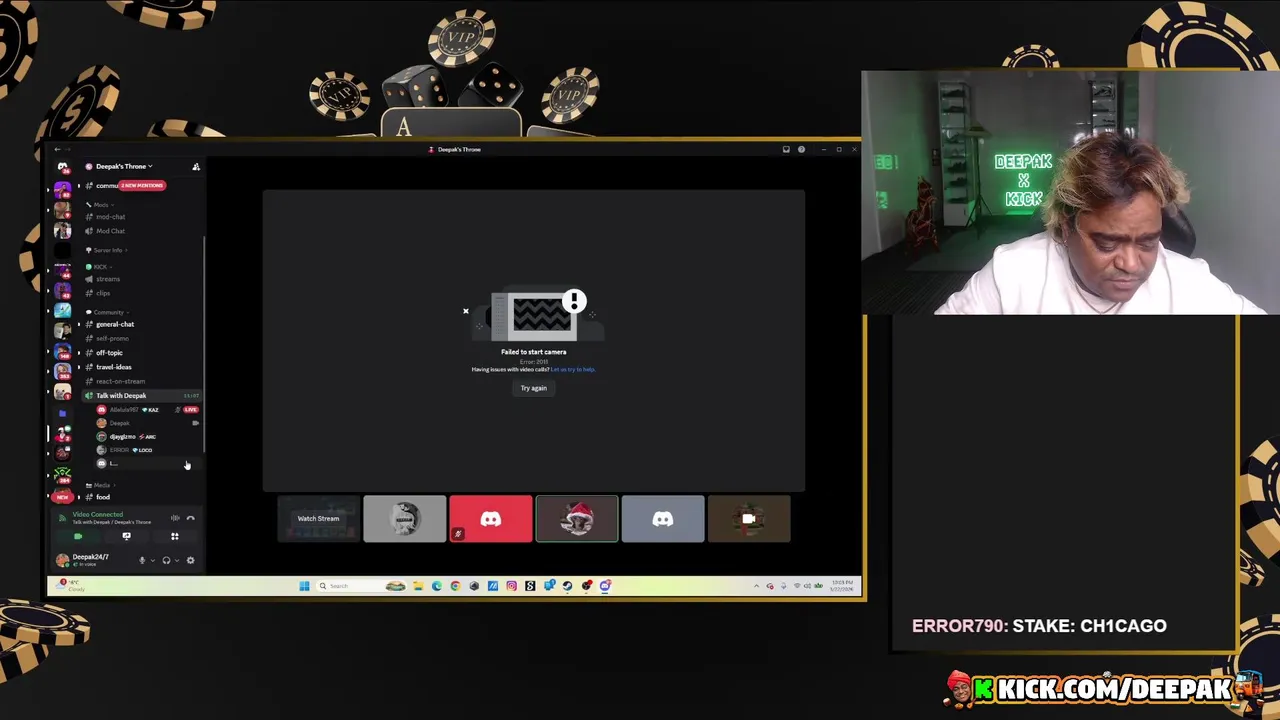Dismiss camera error with X icon
Viewport: 1280px width, 720px height.
click(465, 311)
